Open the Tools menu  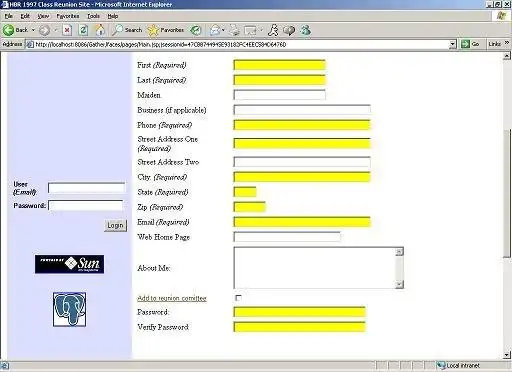coord(94,16)
